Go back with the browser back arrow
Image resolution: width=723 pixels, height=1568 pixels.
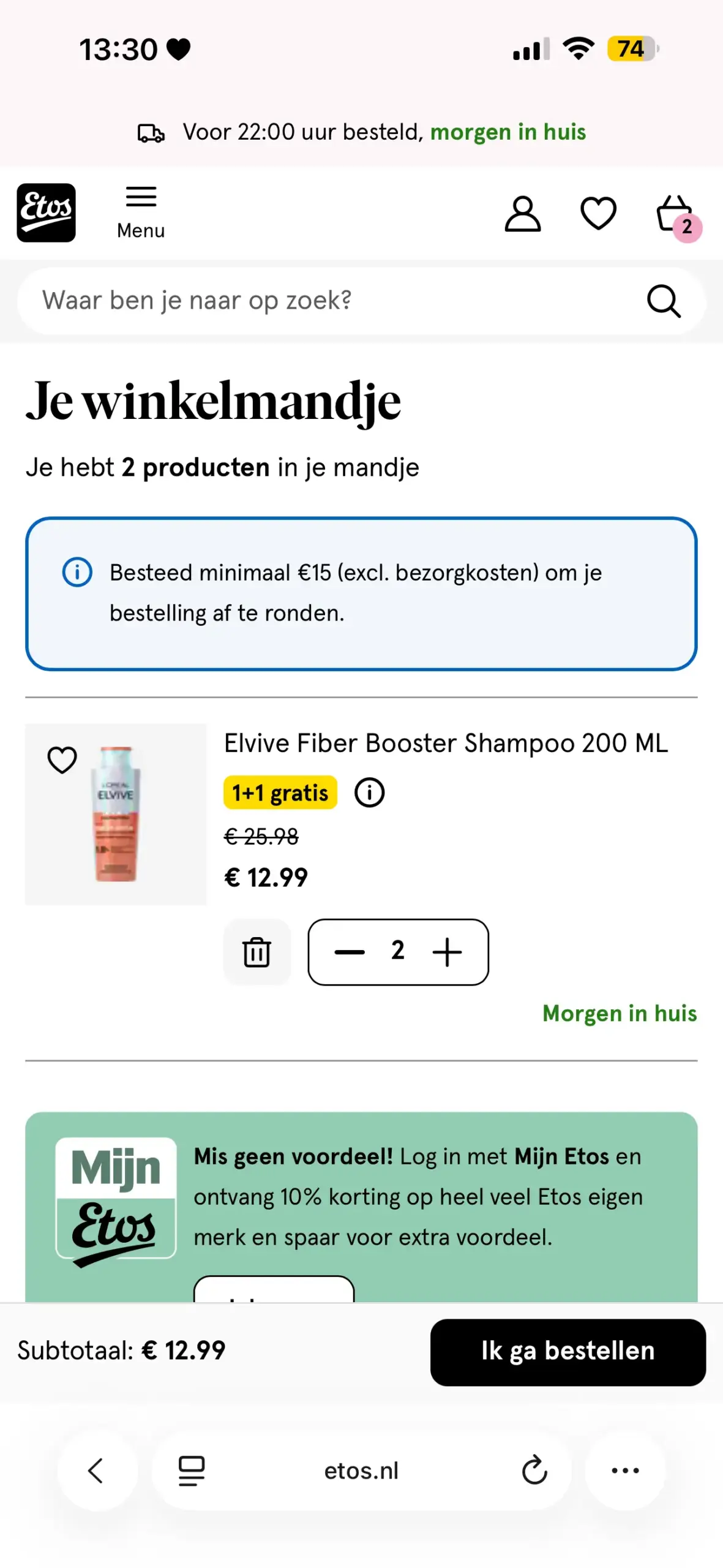(x=97, y=1470)
